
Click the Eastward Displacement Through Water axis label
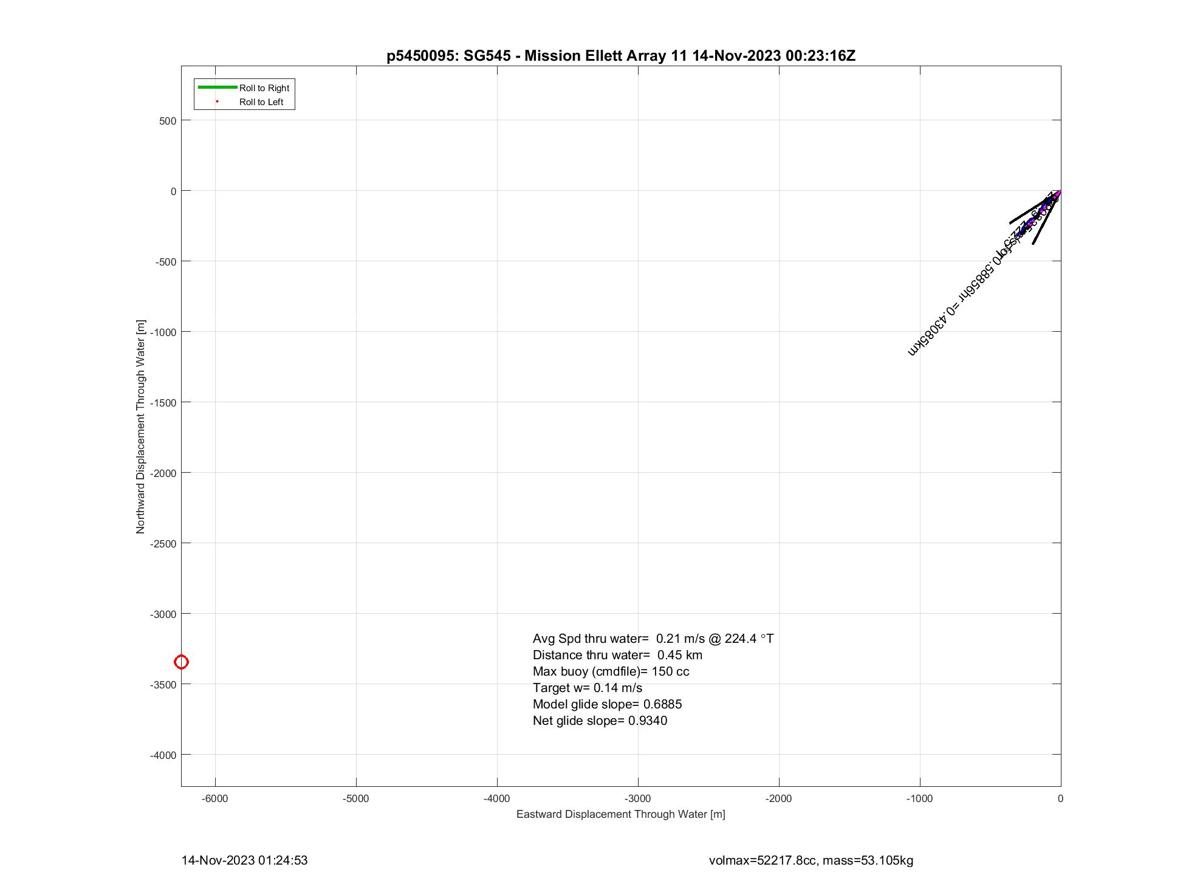pos(621,814)
